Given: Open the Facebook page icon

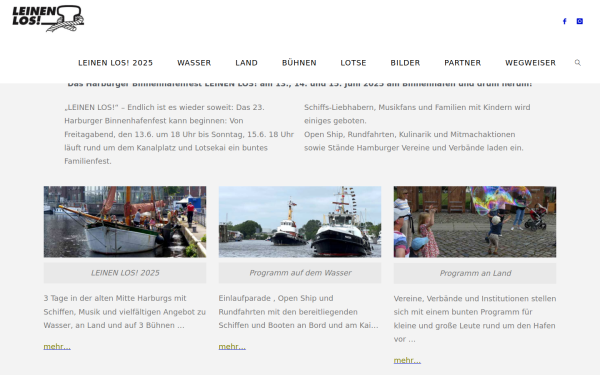Looking at the screenshot, I should [564, 21].
